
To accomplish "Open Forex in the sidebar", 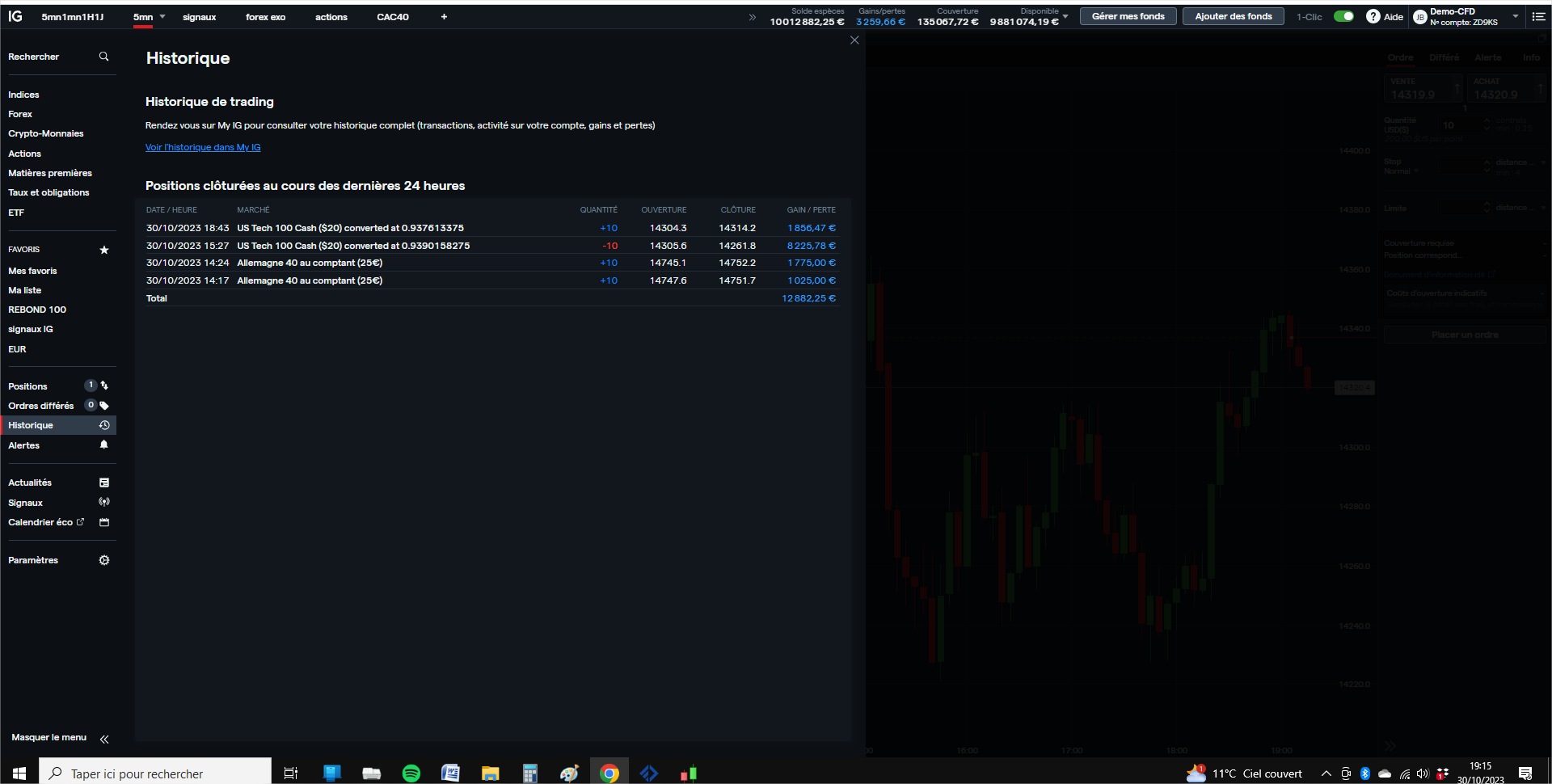I will 20,114.
